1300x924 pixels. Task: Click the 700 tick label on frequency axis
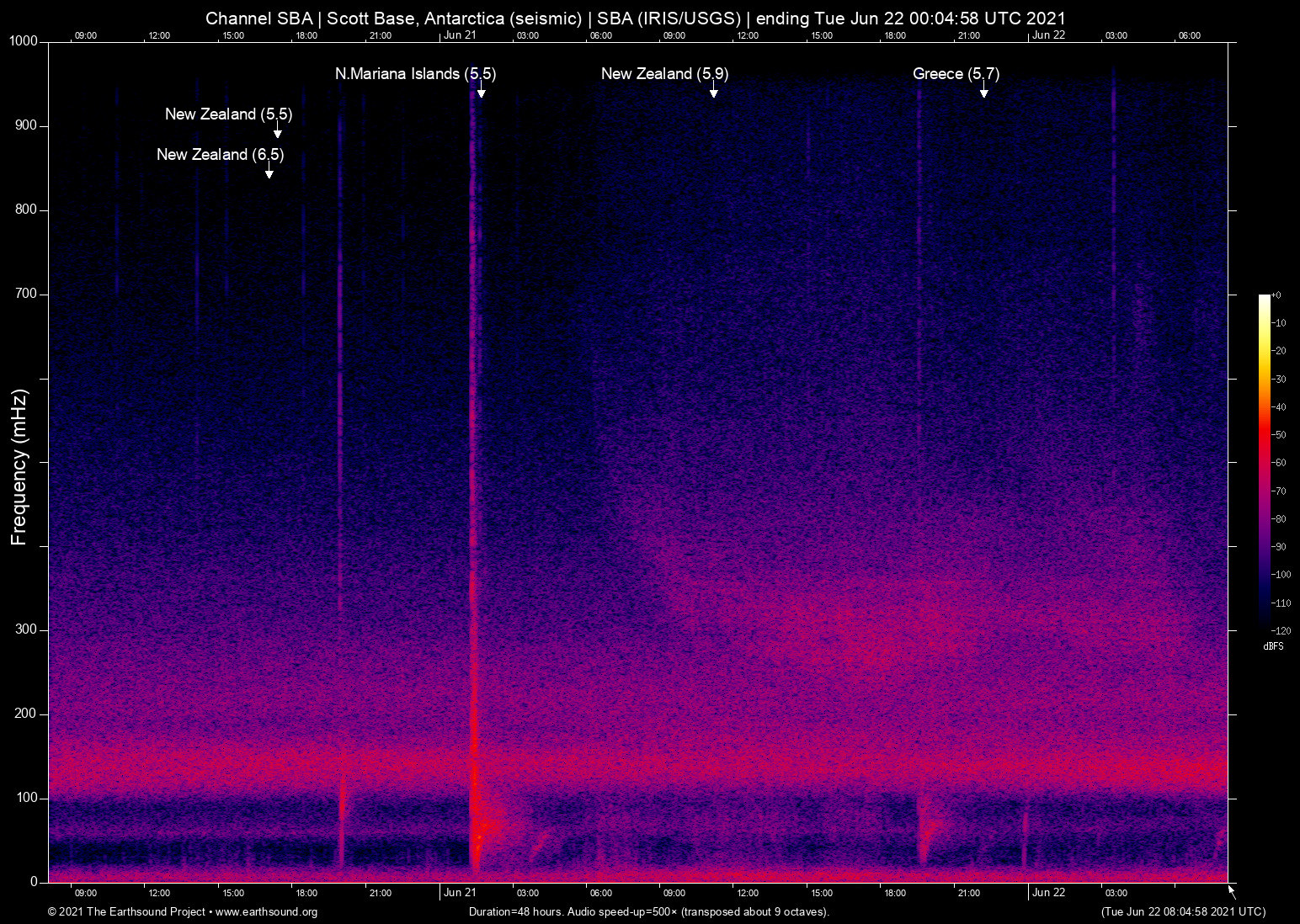pyautogui.click(x=26, y=294)
